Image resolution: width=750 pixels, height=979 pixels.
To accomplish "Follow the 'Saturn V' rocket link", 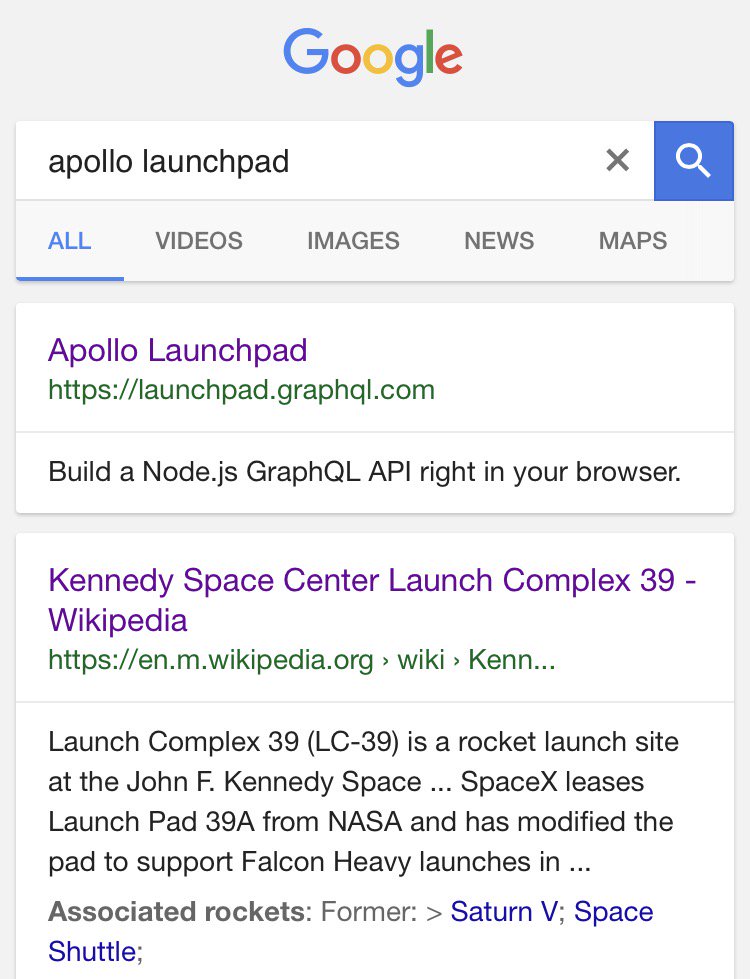I will 504,912.
